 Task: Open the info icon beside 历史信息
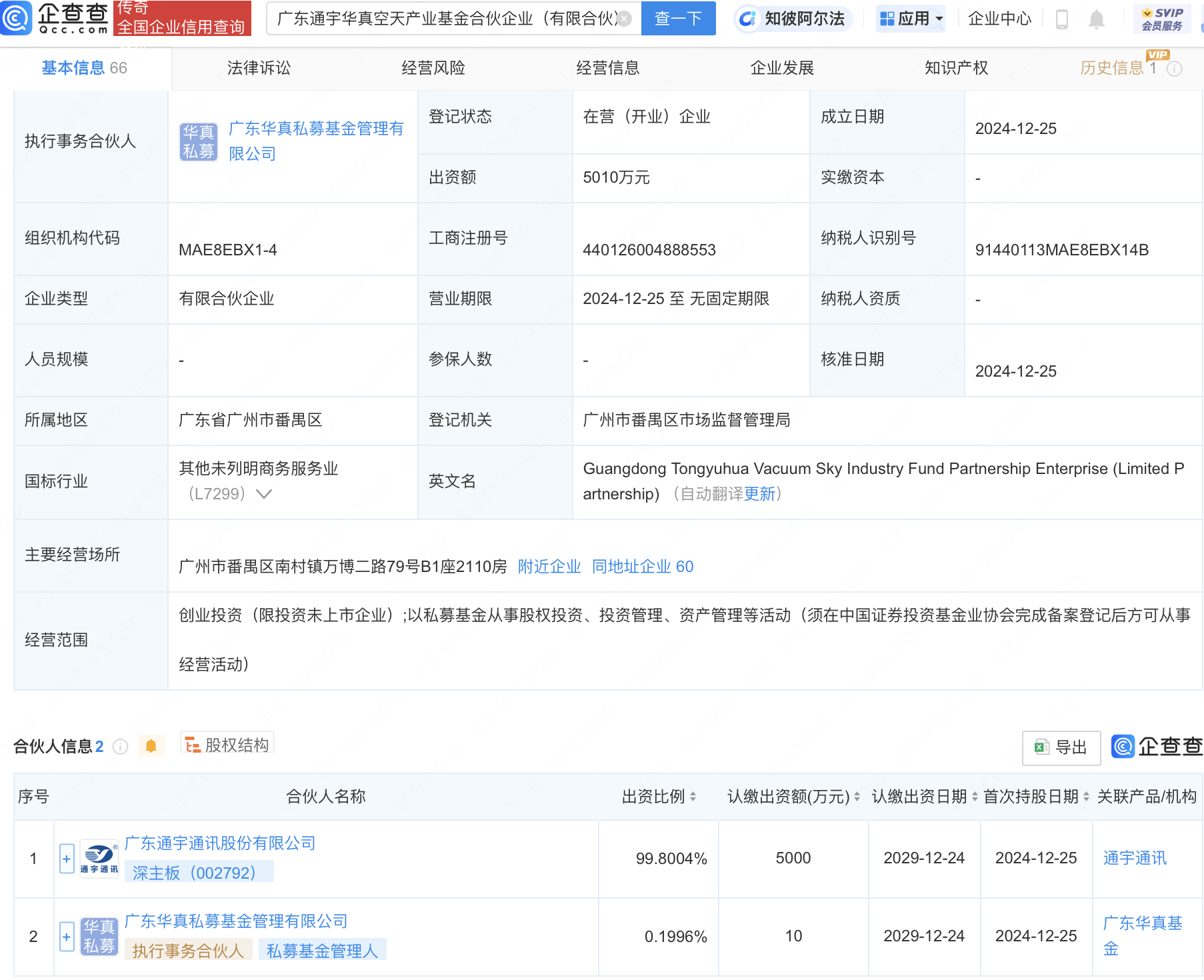[x=1175, y=69]
